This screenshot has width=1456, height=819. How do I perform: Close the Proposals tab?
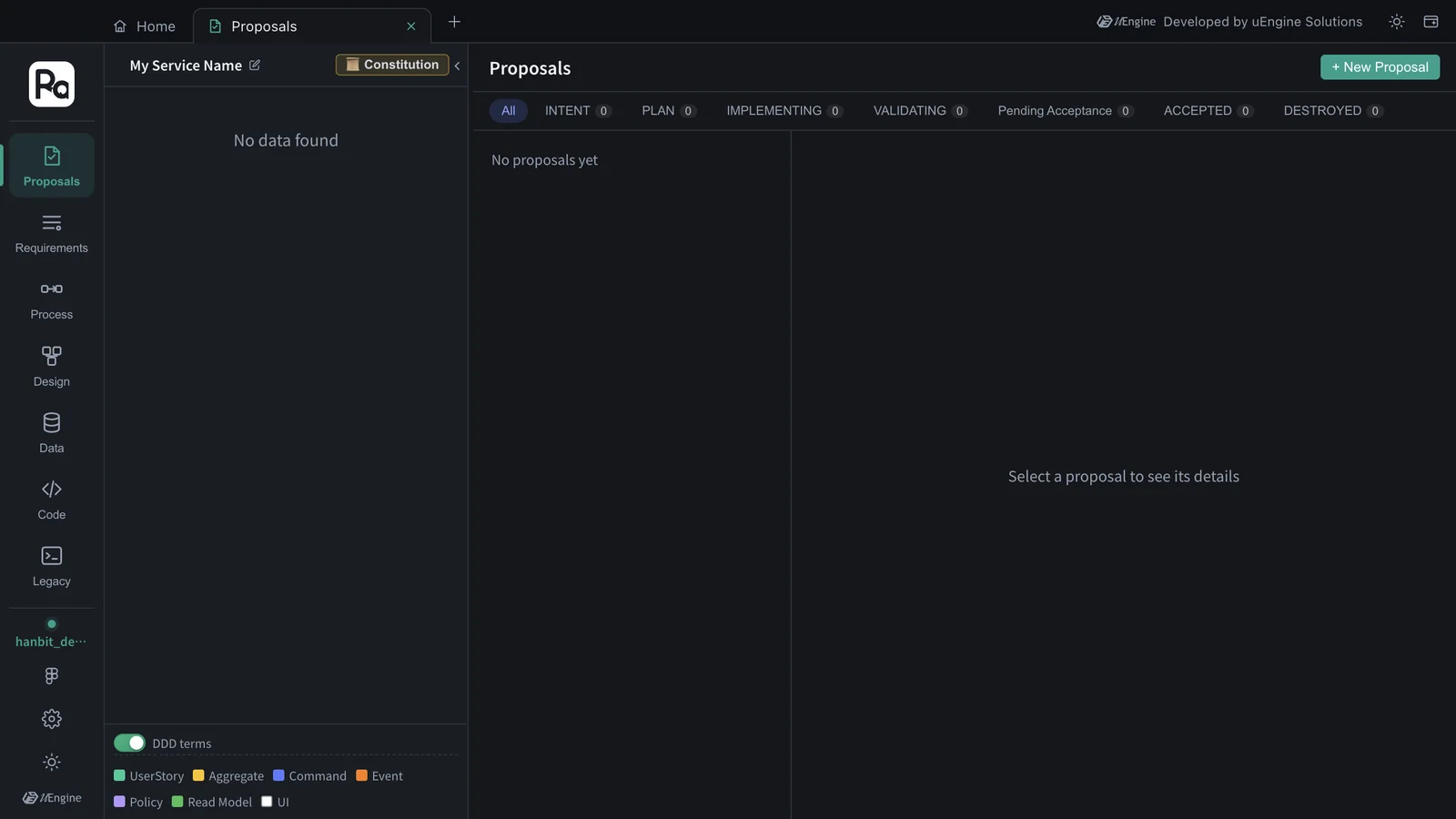click(x=411, y=26)
